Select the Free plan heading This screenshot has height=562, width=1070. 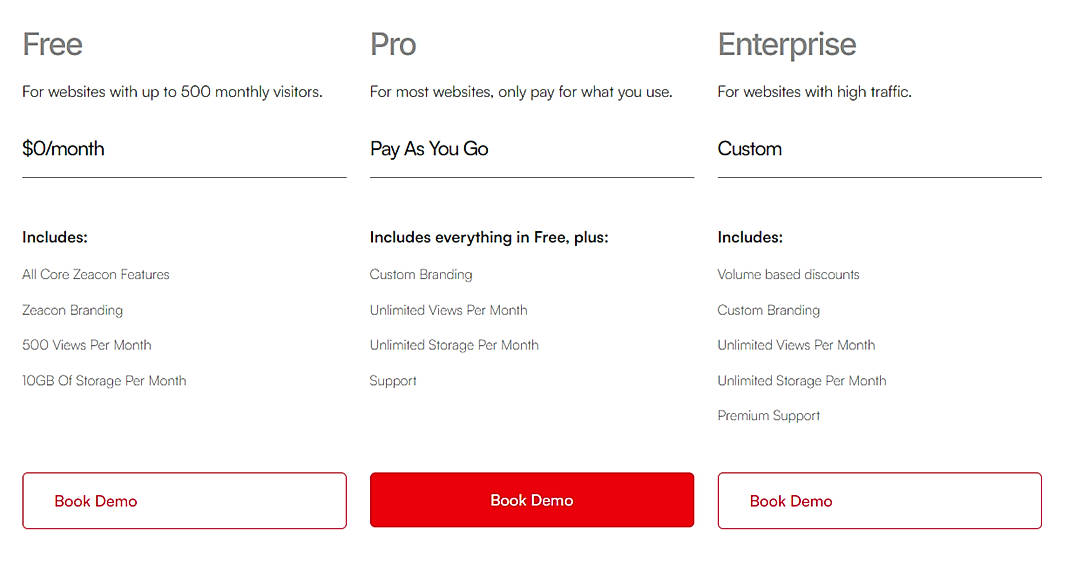pos(53,44)
